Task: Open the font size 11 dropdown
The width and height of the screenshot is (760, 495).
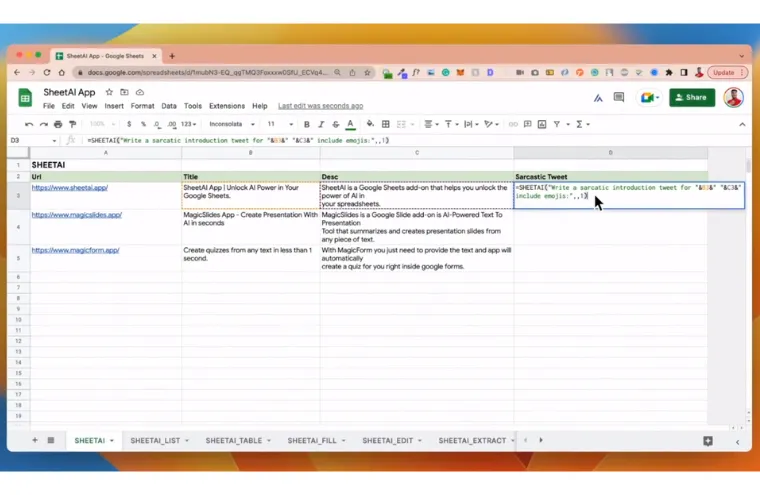Action: (x=280, y=124)
